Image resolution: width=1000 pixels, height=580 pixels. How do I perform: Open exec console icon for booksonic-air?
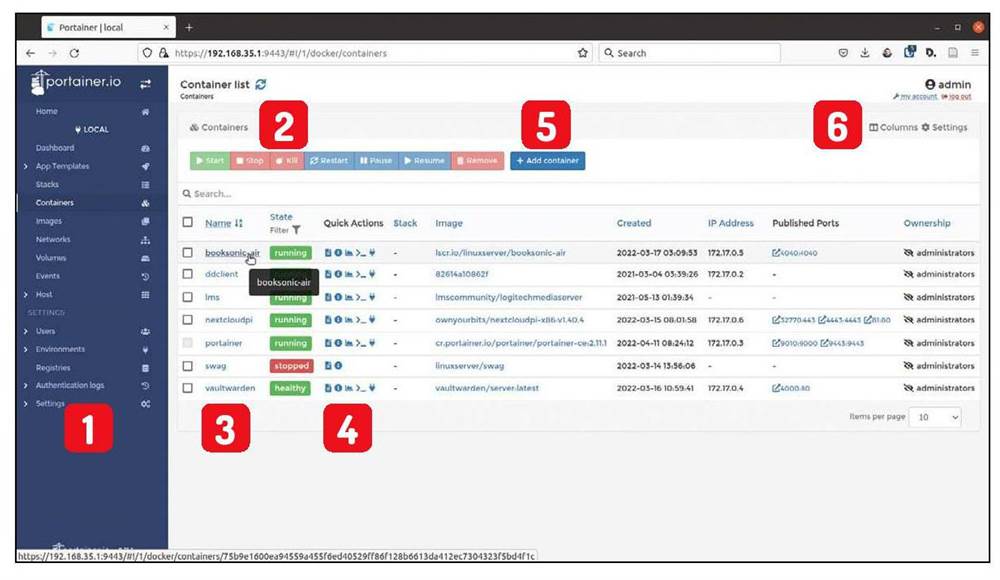tap(361, 253)
